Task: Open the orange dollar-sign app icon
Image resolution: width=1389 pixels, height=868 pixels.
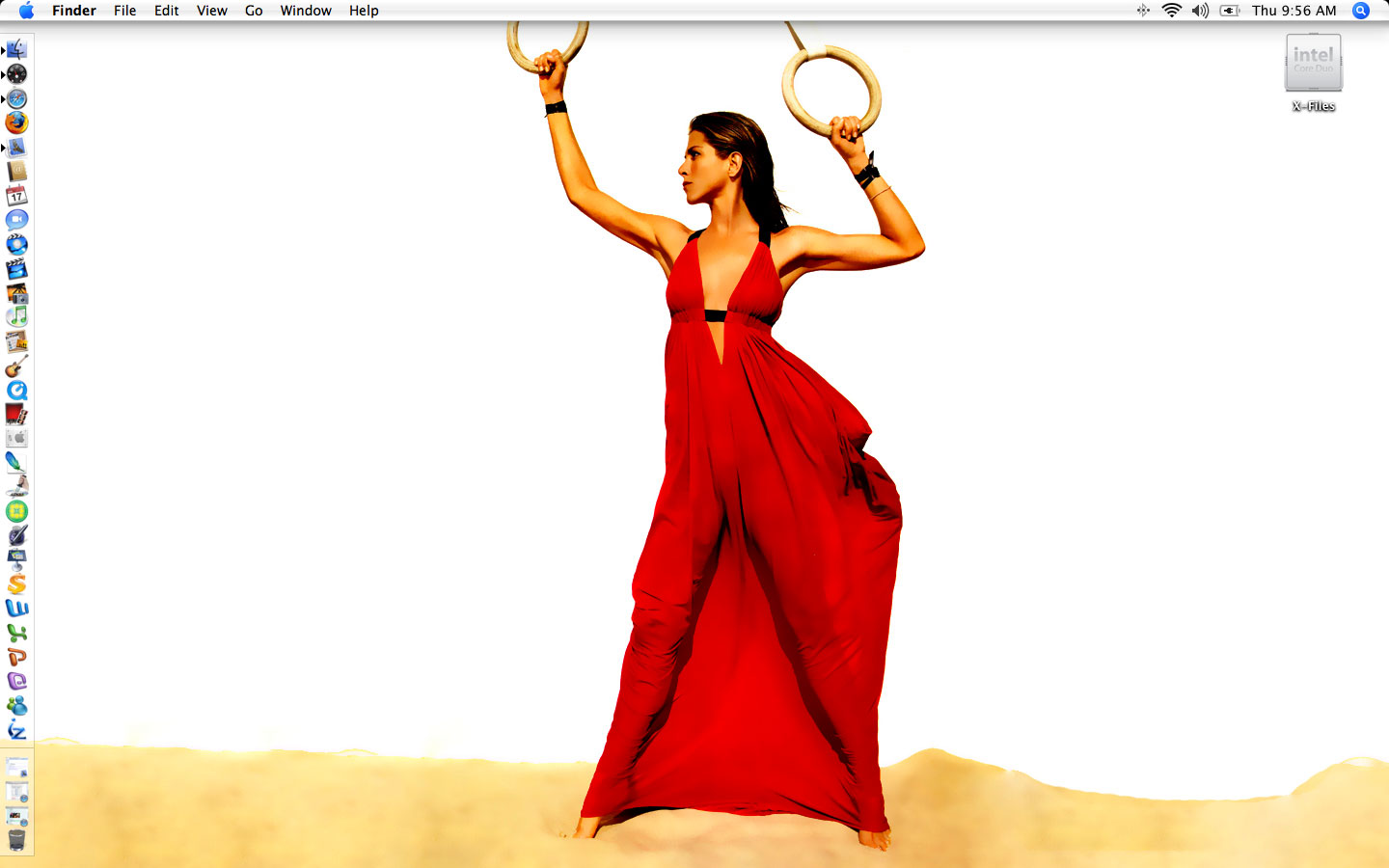Action: pos(16,584)
